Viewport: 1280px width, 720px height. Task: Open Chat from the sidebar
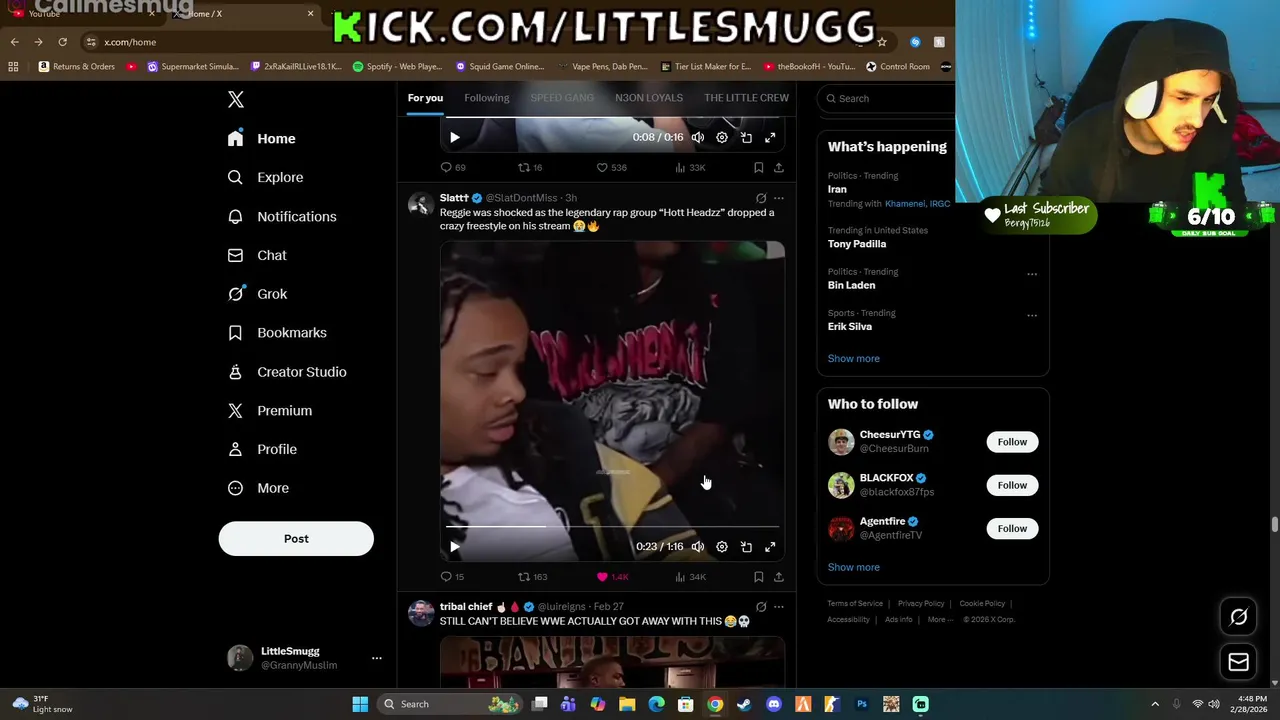coord(258,255)
